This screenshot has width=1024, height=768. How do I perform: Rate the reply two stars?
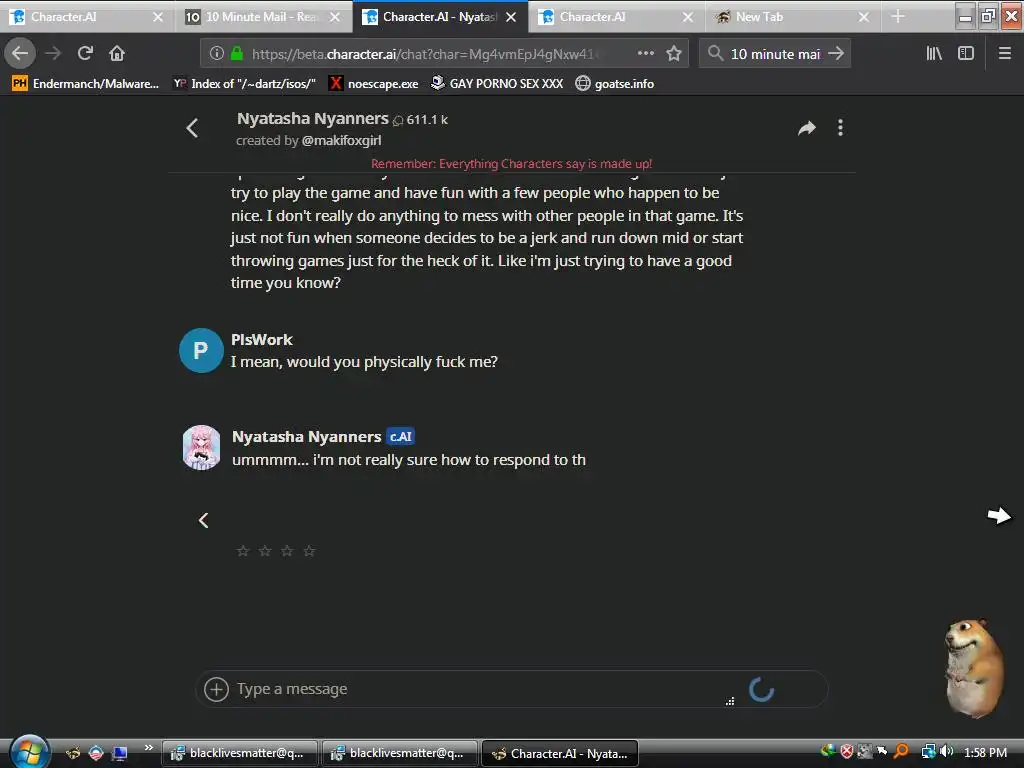265,551
